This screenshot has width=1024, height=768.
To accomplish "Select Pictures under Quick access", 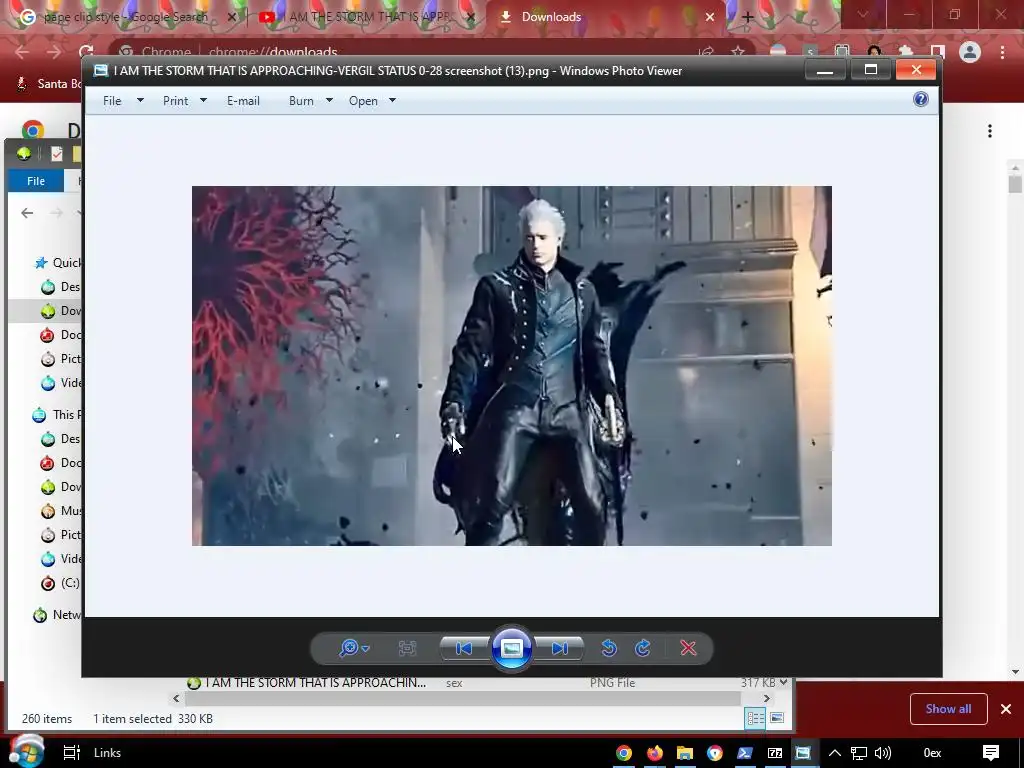I will click(61, 359).
